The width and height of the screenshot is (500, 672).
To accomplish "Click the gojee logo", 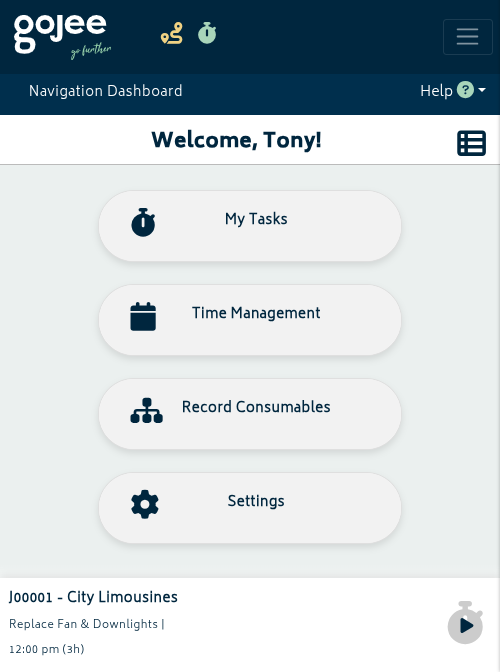I will [62, 36].
